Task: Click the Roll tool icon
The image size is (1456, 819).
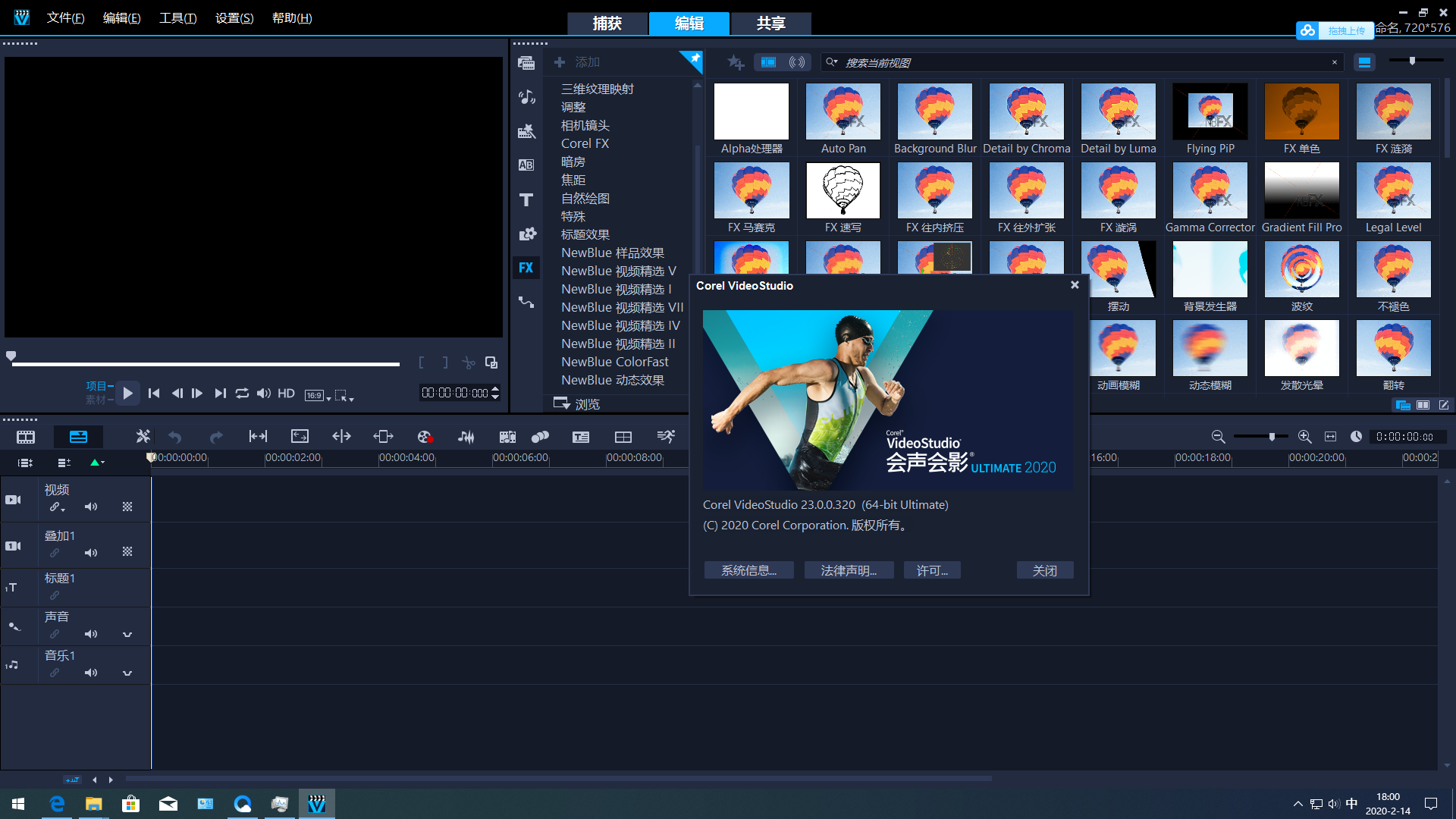Action: (341, 437)
